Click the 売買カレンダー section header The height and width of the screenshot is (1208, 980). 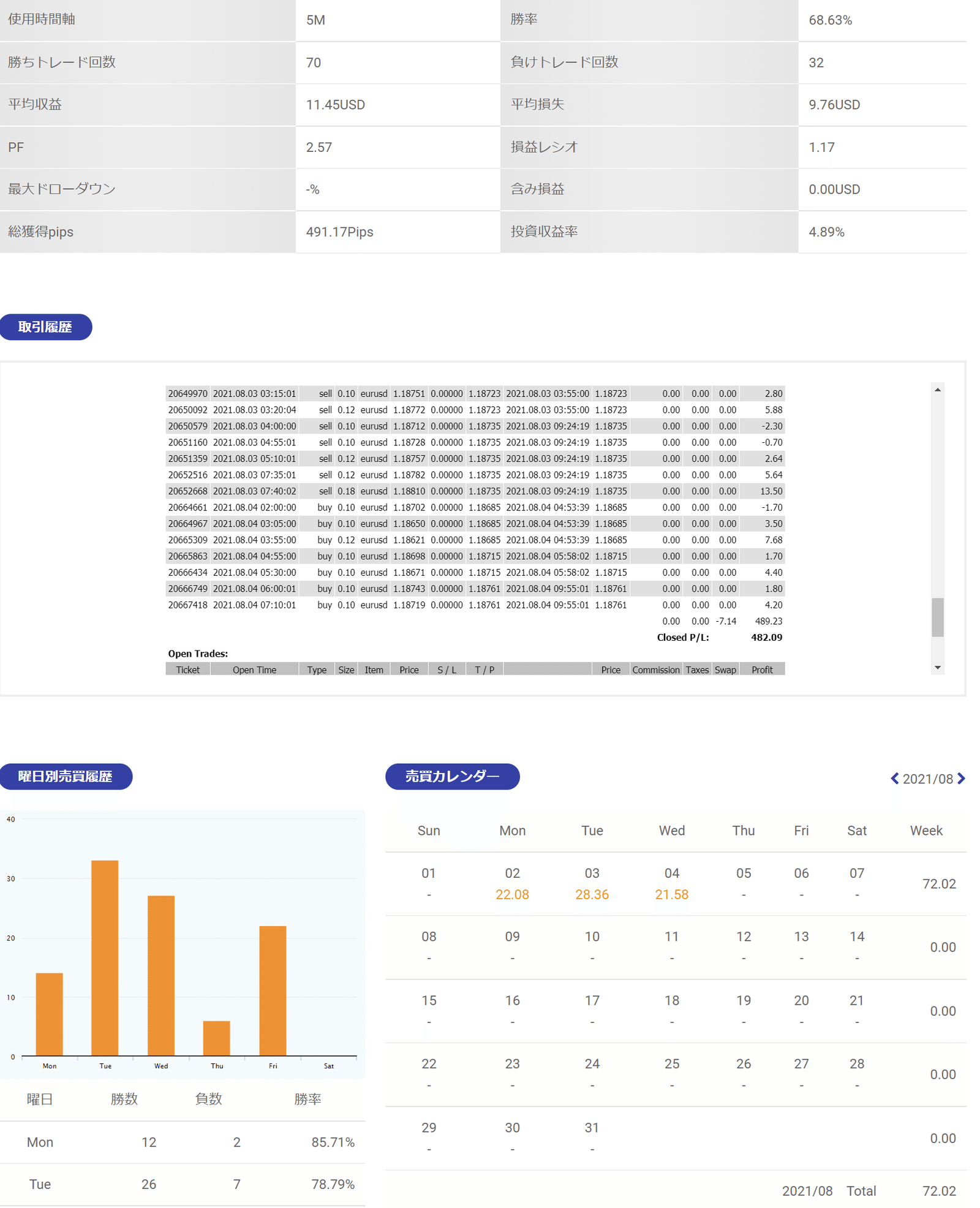coord(453,777)
